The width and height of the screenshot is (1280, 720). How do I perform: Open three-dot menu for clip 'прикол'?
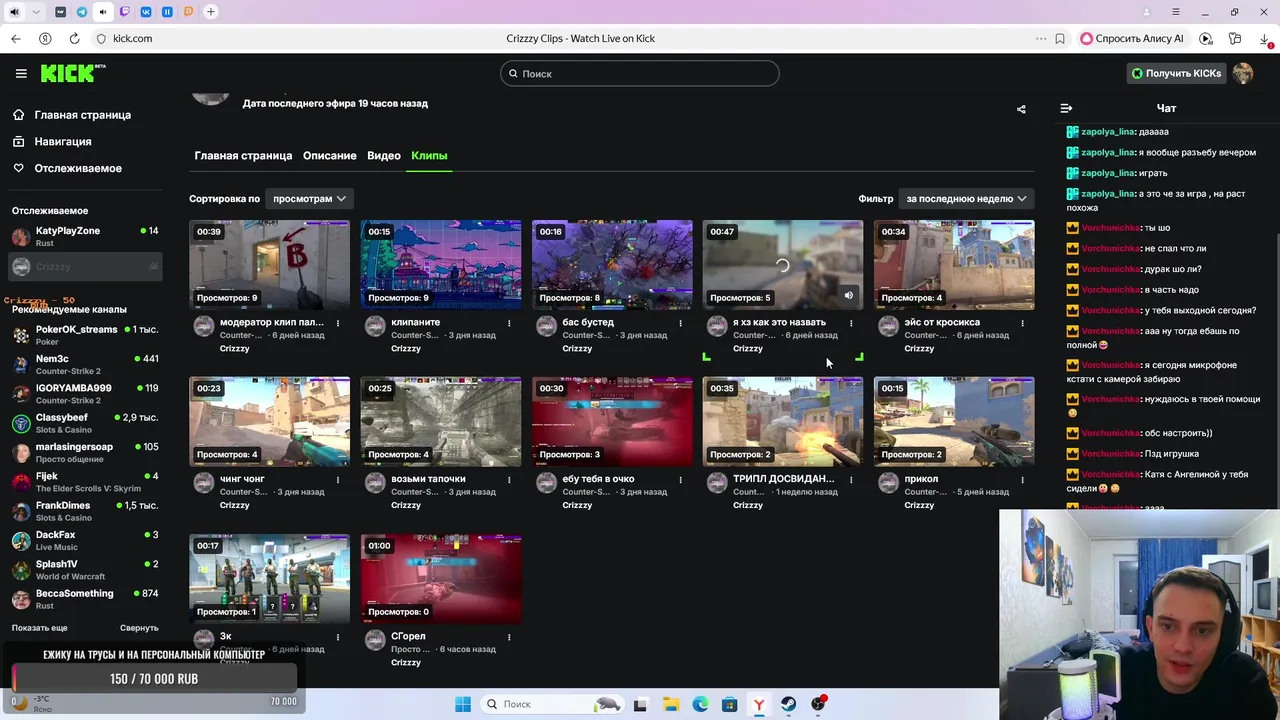coord(1022,480)
